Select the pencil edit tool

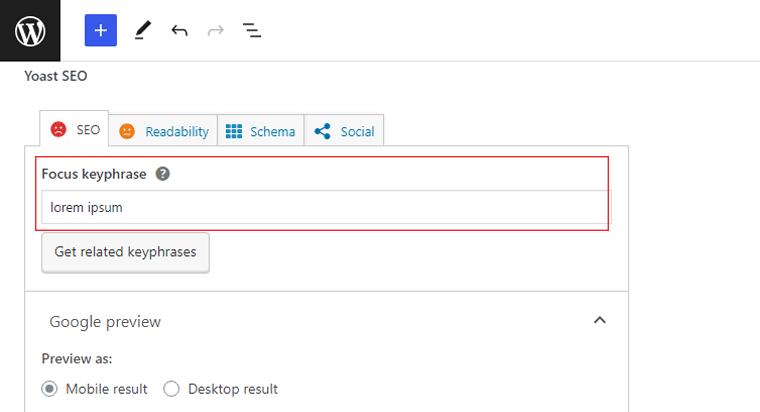tap(142, 31)
